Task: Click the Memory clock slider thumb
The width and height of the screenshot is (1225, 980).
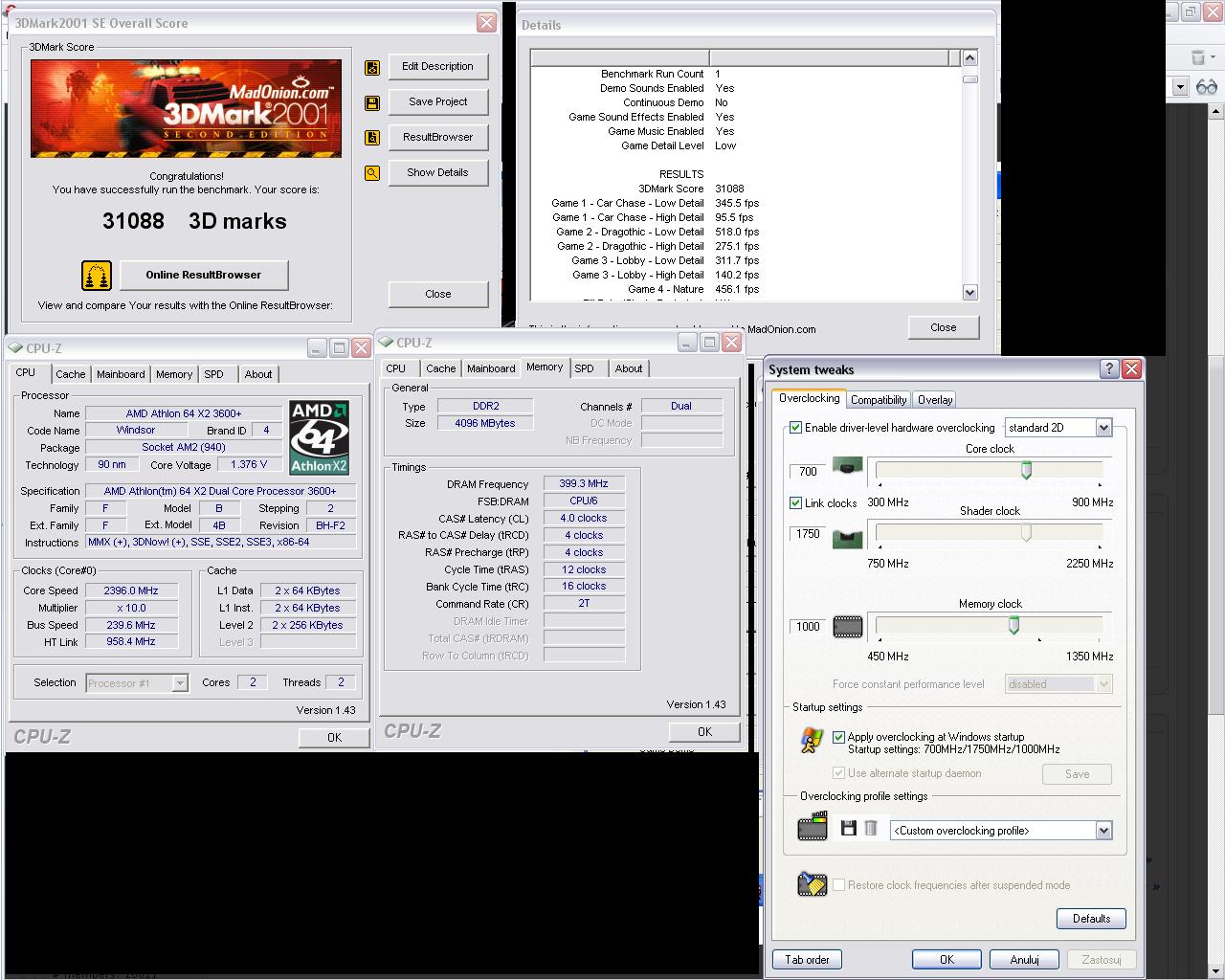Action: (1013, 626)
